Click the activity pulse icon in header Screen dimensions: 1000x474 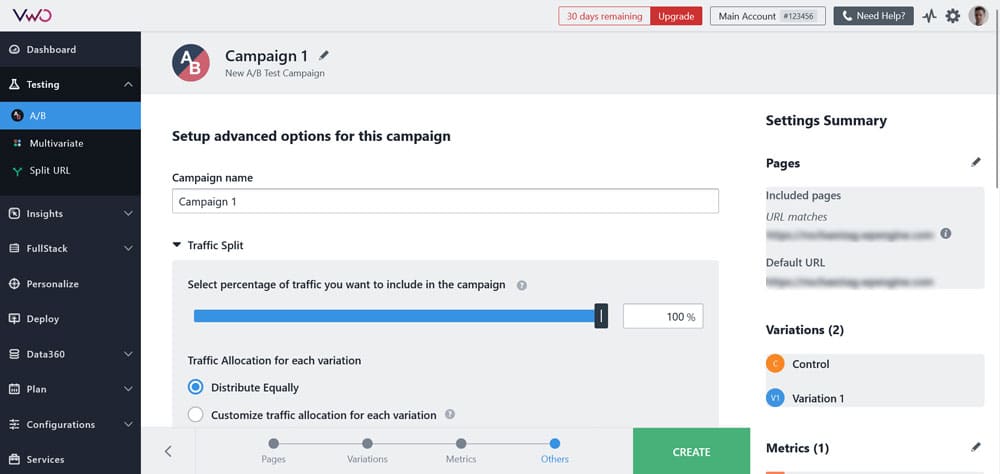929,16
